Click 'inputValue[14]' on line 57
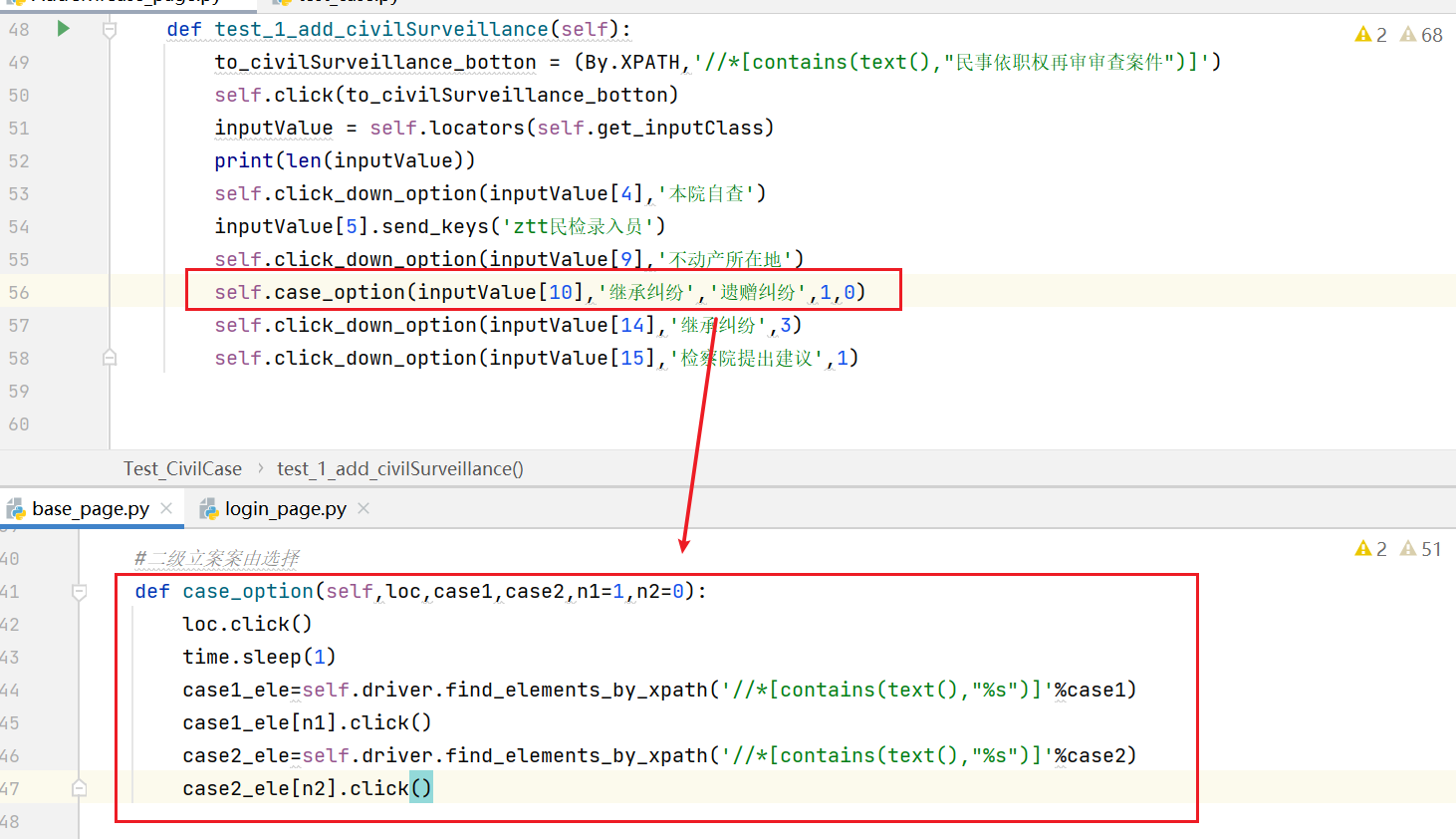Screen dimensions: 1456x839 (573, 325)
